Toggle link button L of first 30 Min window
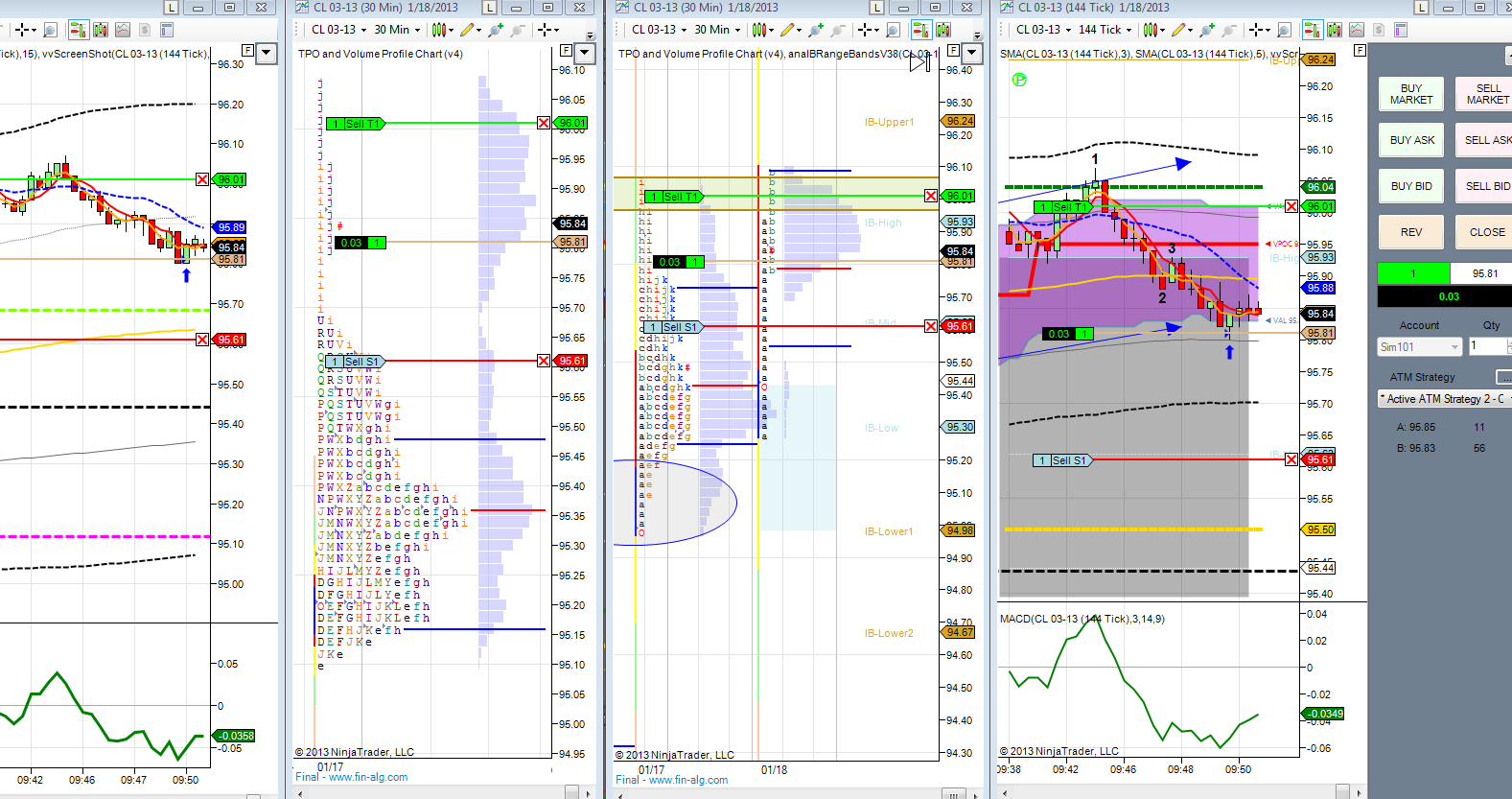 point(489,8)
